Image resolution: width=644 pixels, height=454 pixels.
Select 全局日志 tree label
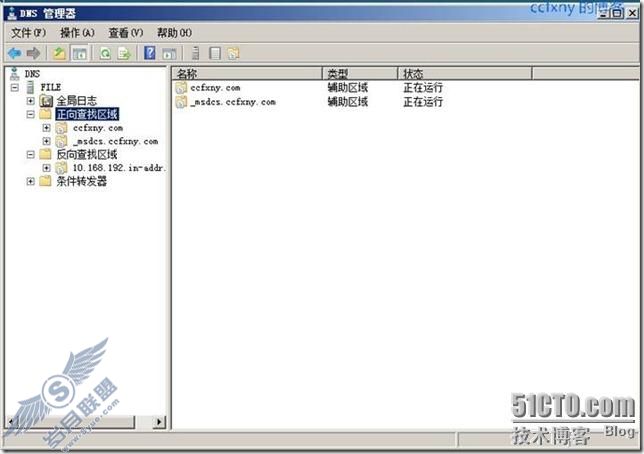pyautogui.click(x=76, y=101)
